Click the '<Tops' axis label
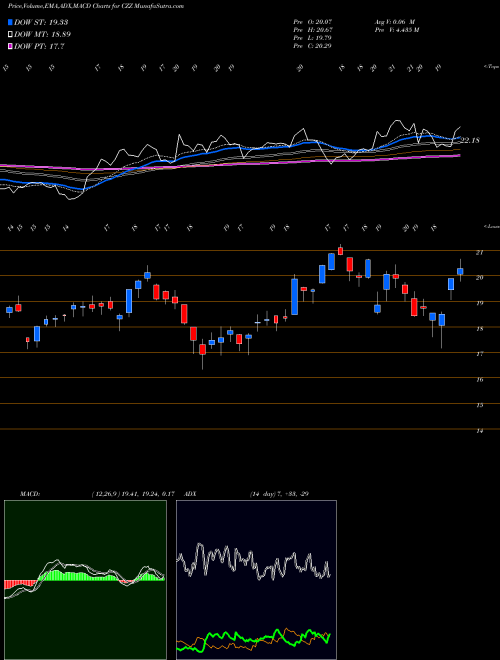Screen dimensions: 500x660 click(x=491, y=67)
